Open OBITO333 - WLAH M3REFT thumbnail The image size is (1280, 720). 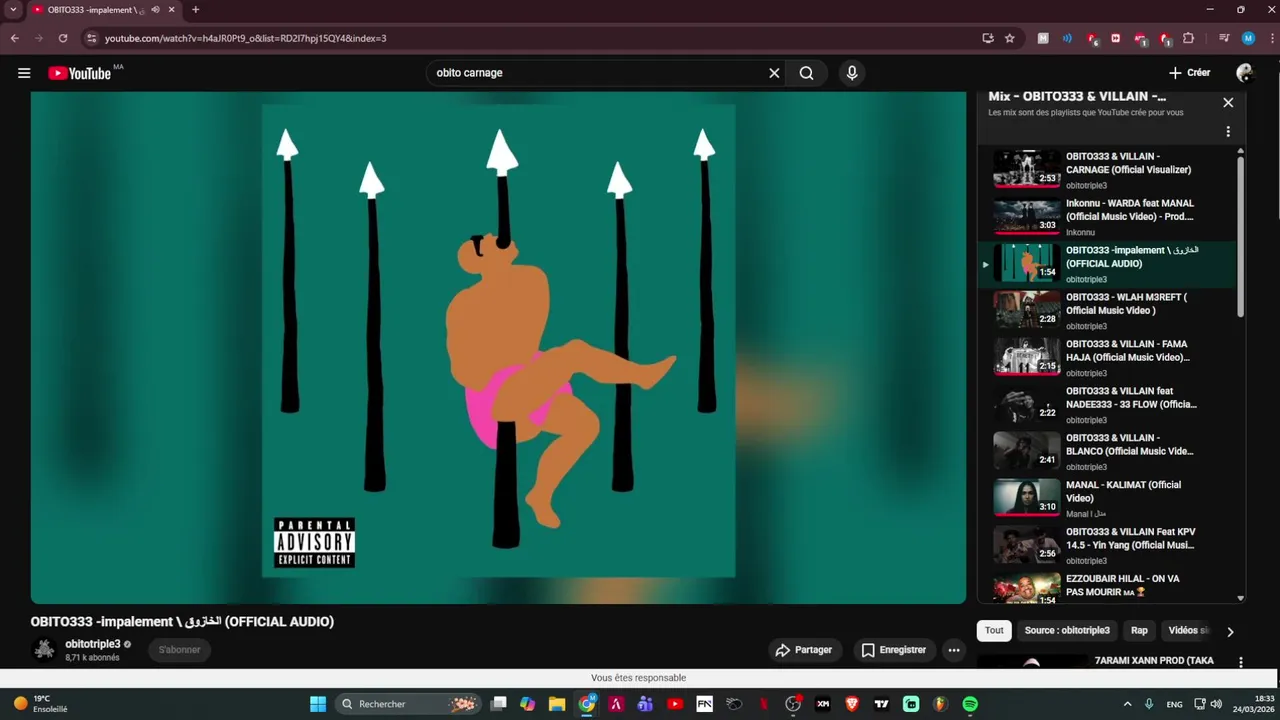[x=1026, y=310]
